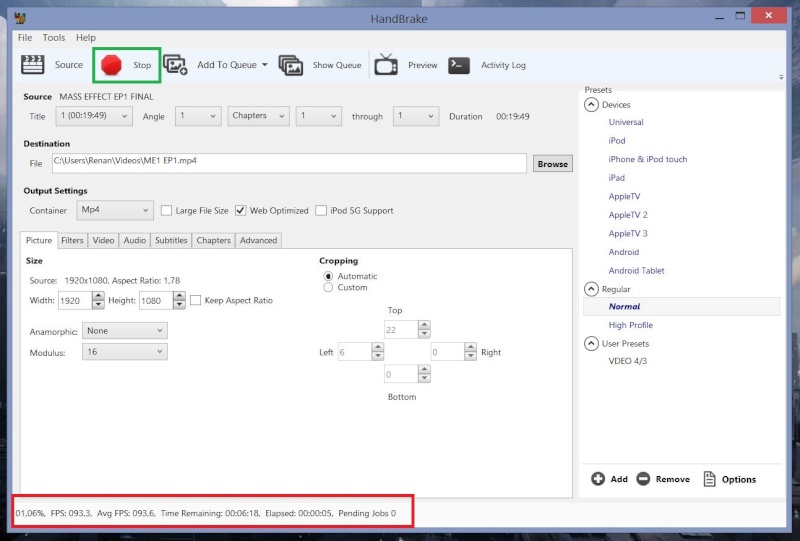Select the AppleTV 3 preset

[x=628, y=233]
